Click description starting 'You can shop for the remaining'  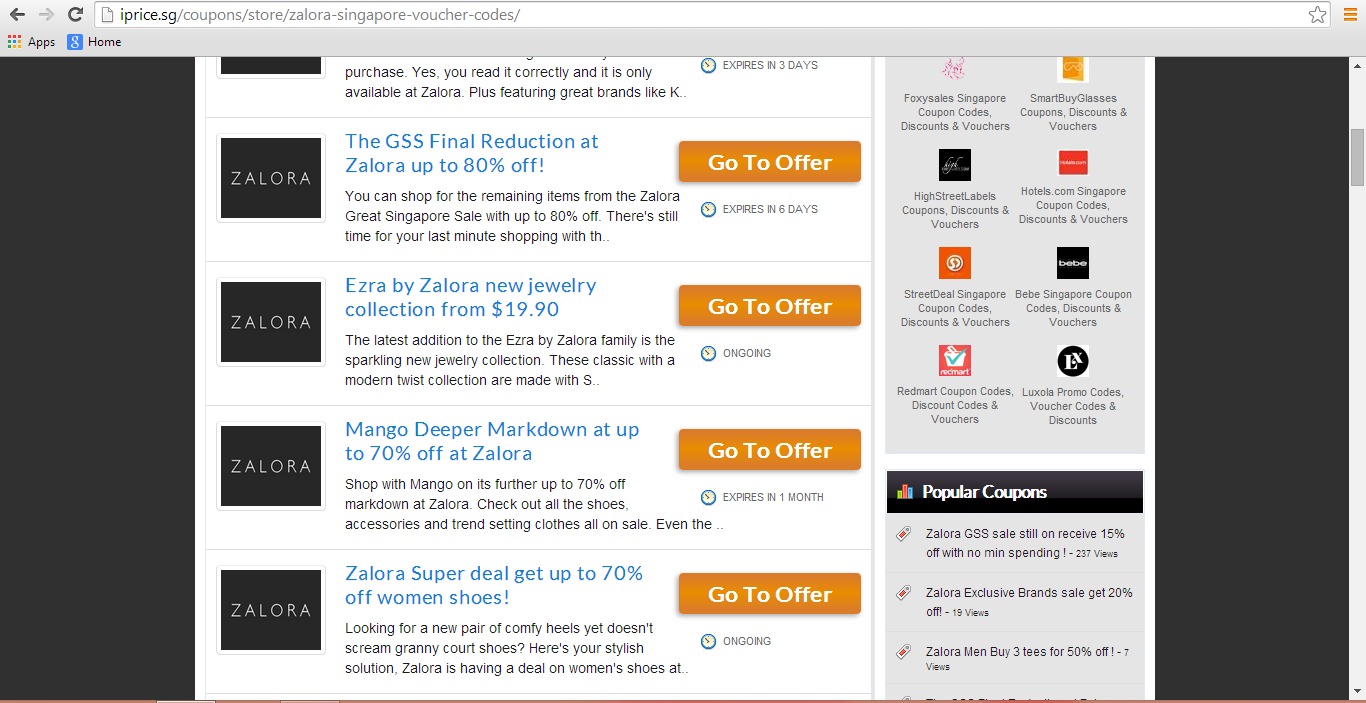(x=512, y=216)
